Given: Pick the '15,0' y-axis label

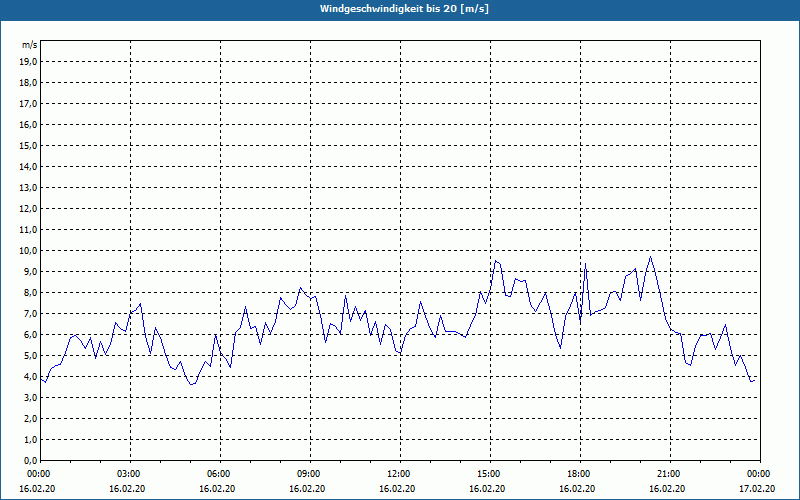Looking at the screenshot, I should pyautogui.click(x=29, y=145).
